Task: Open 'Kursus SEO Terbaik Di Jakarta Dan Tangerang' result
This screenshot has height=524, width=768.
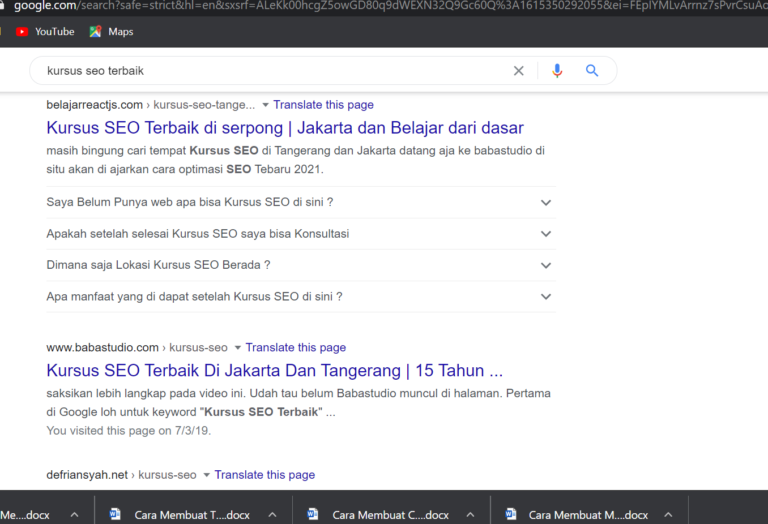Action: coord(275,371)
